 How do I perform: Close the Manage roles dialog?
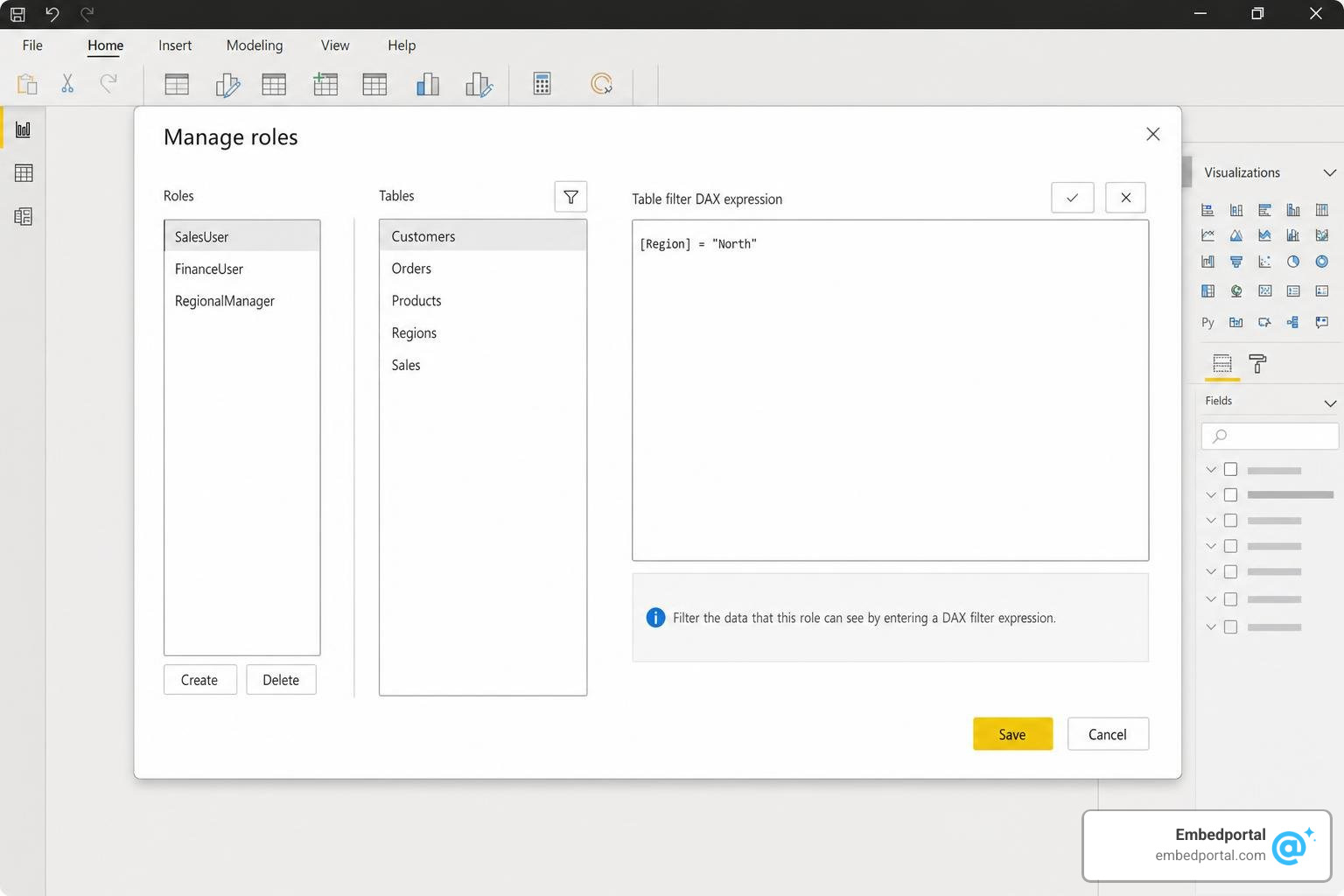(x=1153, y=134)
